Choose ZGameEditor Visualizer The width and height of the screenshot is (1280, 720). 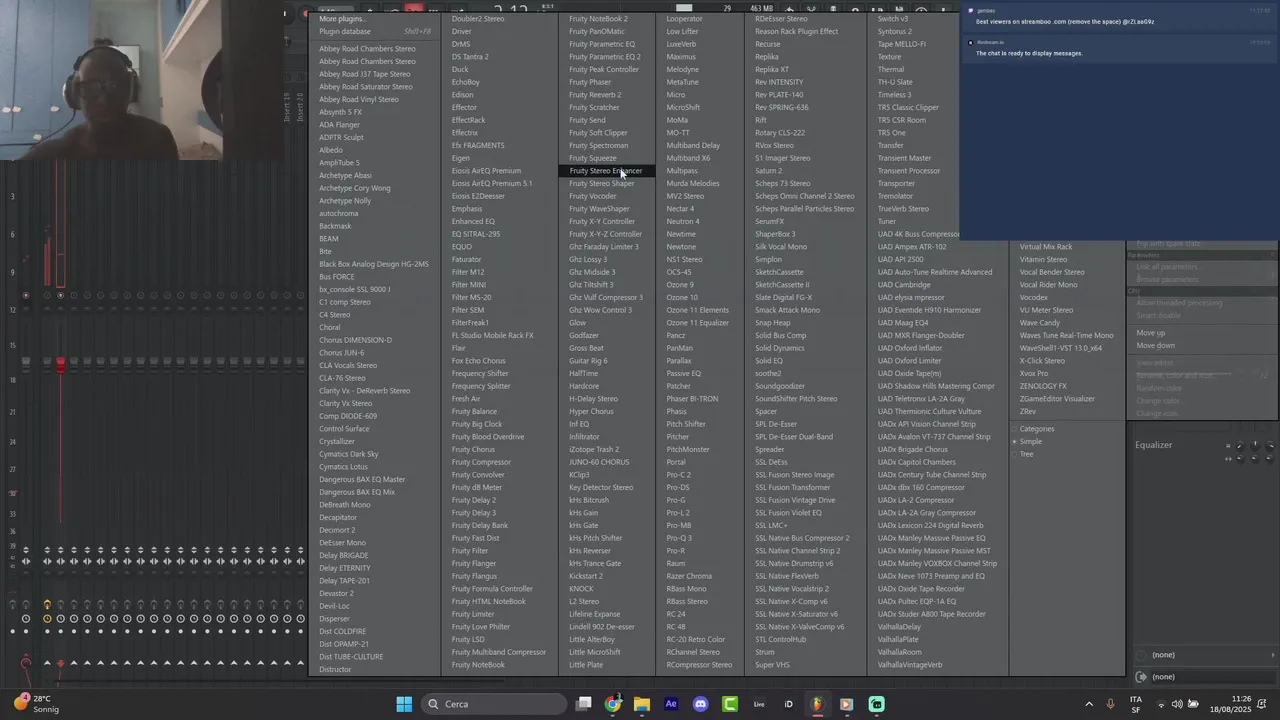(x=1057, y=399)
